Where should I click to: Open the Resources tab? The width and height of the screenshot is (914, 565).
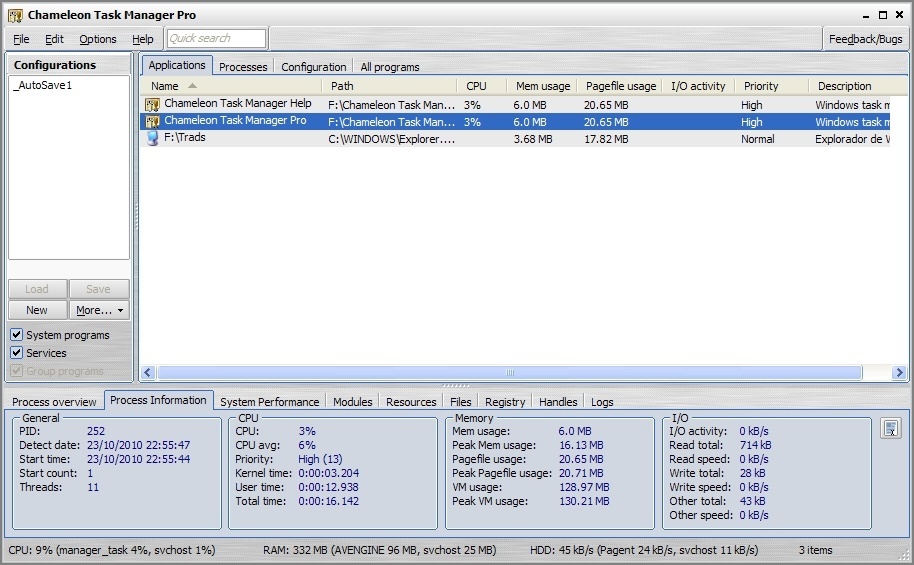point(411,402)
